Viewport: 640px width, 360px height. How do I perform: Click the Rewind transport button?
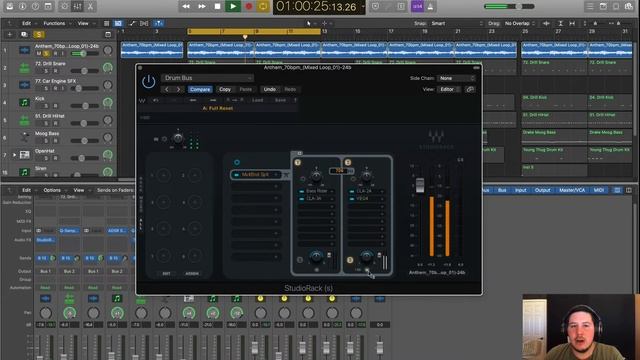click(x=186, y=7)
